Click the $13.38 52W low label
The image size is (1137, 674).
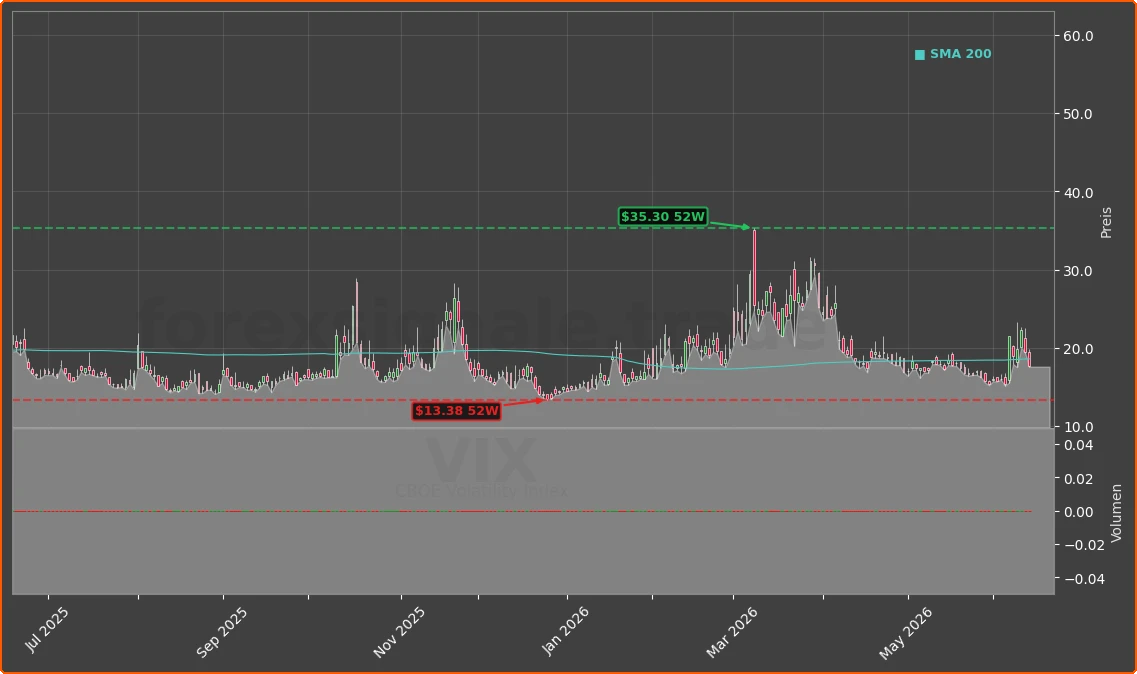[x=457, y=411]
